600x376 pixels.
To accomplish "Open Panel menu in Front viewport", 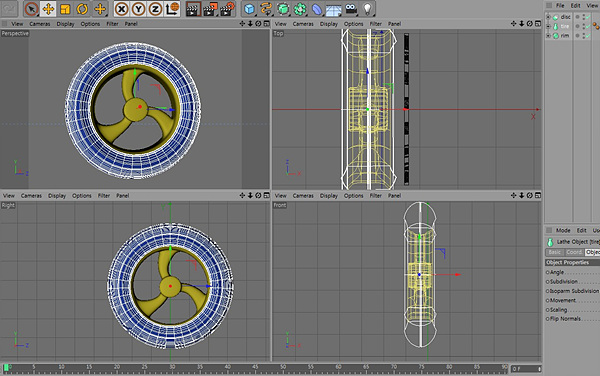I will point(395,196).
